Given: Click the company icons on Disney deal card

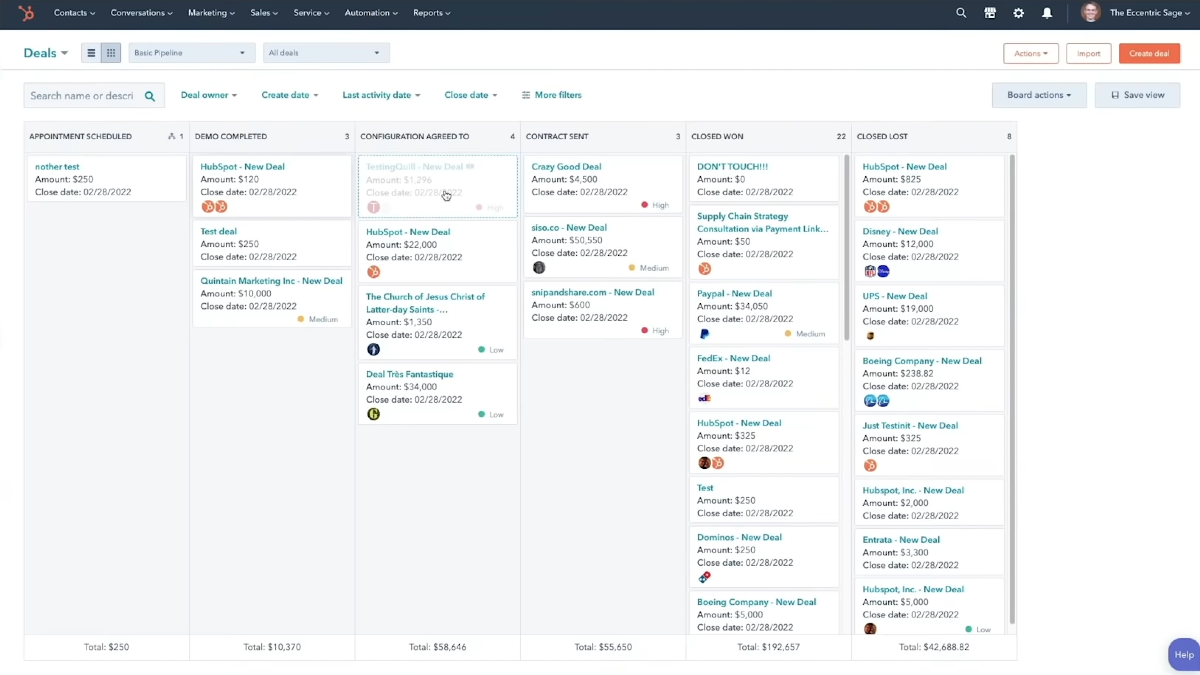Looking at the screenshot, I should point(876,271).
